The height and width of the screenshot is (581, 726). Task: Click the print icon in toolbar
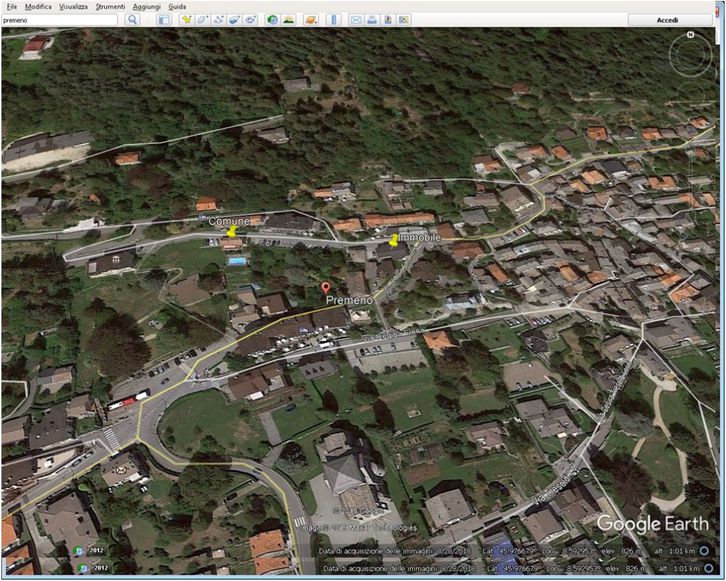point(372,20)
